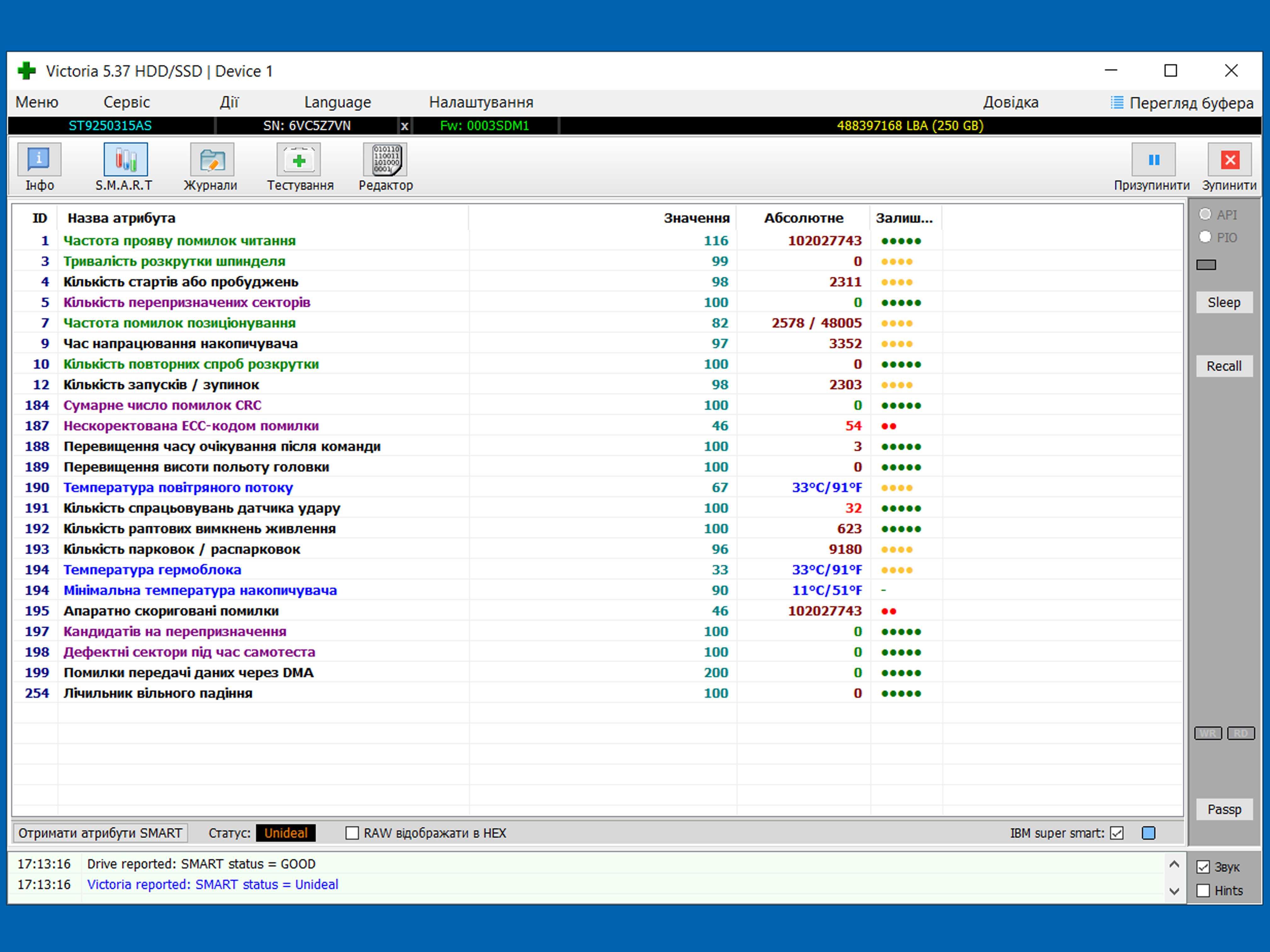The width and height of the screenshot is (1270, 952).
Task: Select row Частота прояву помилок читання
Action: click(x=597, y=241)
